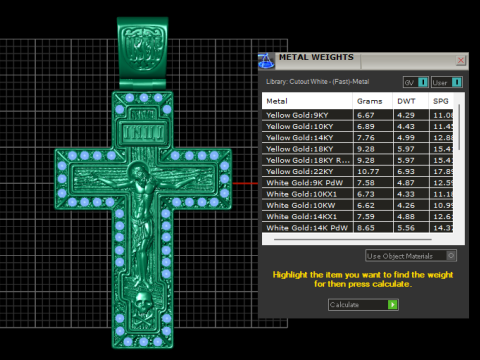
Task: Click the horizontal scrollbar under metal list
Action: [353, 239]
